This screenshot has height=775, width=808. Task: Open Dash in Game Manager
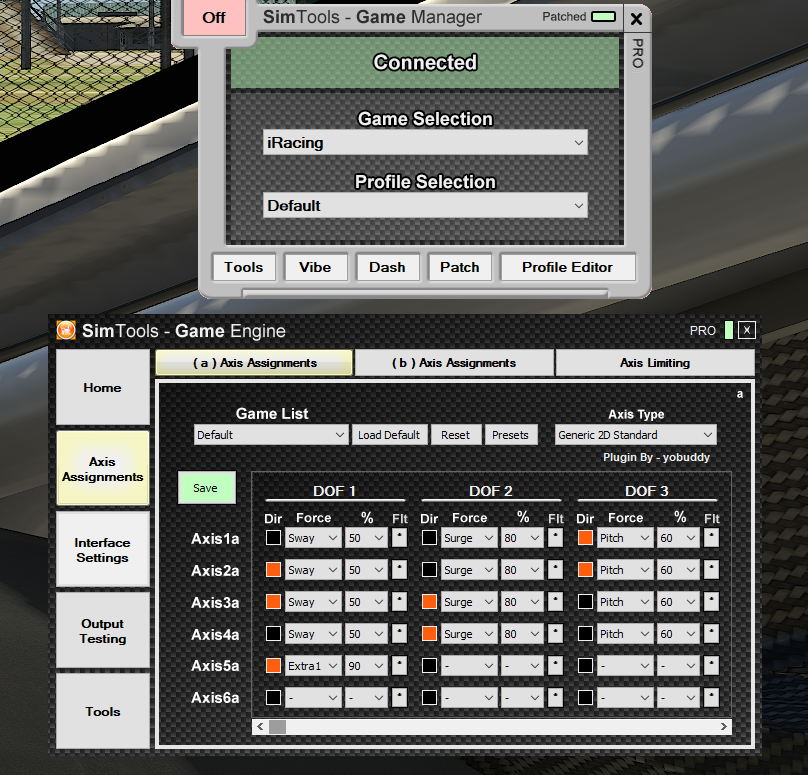(x=388, y=267)
